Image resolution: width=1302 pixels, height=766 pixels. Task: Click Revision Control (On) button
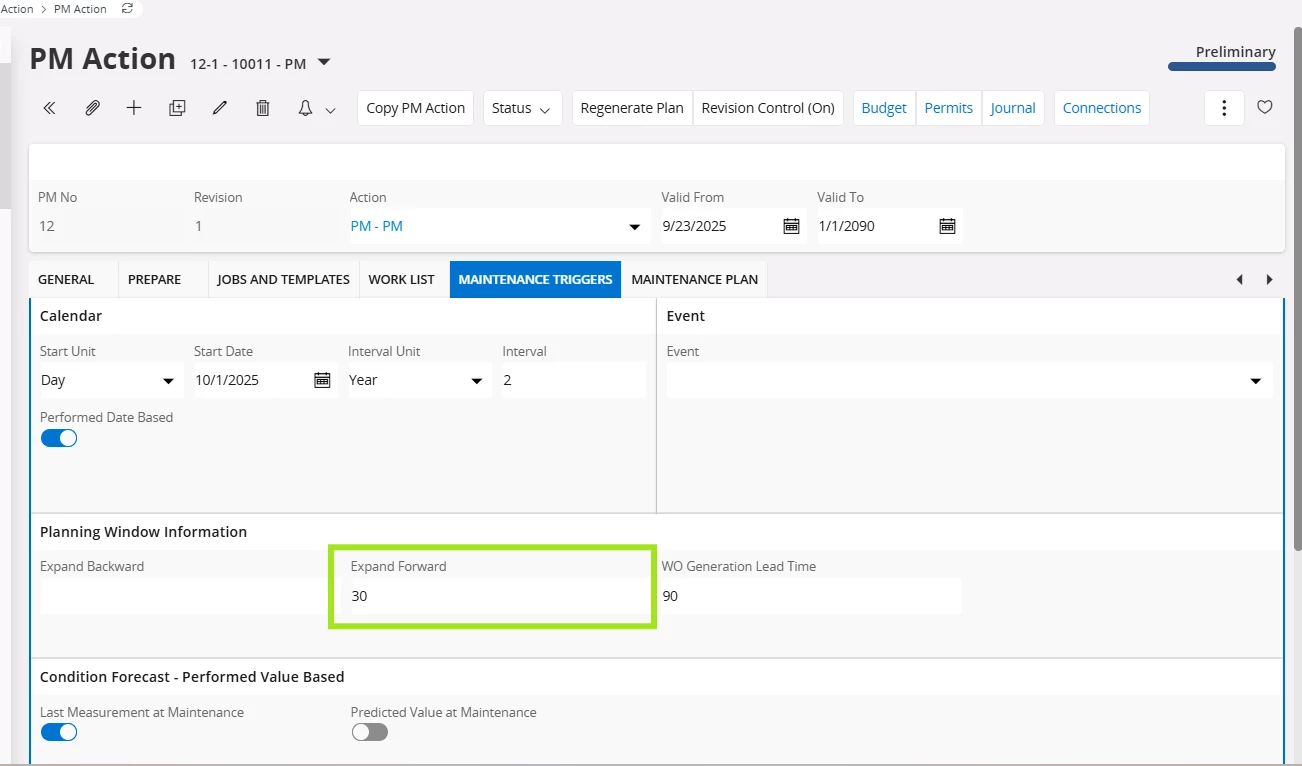(x=768, y=108)
